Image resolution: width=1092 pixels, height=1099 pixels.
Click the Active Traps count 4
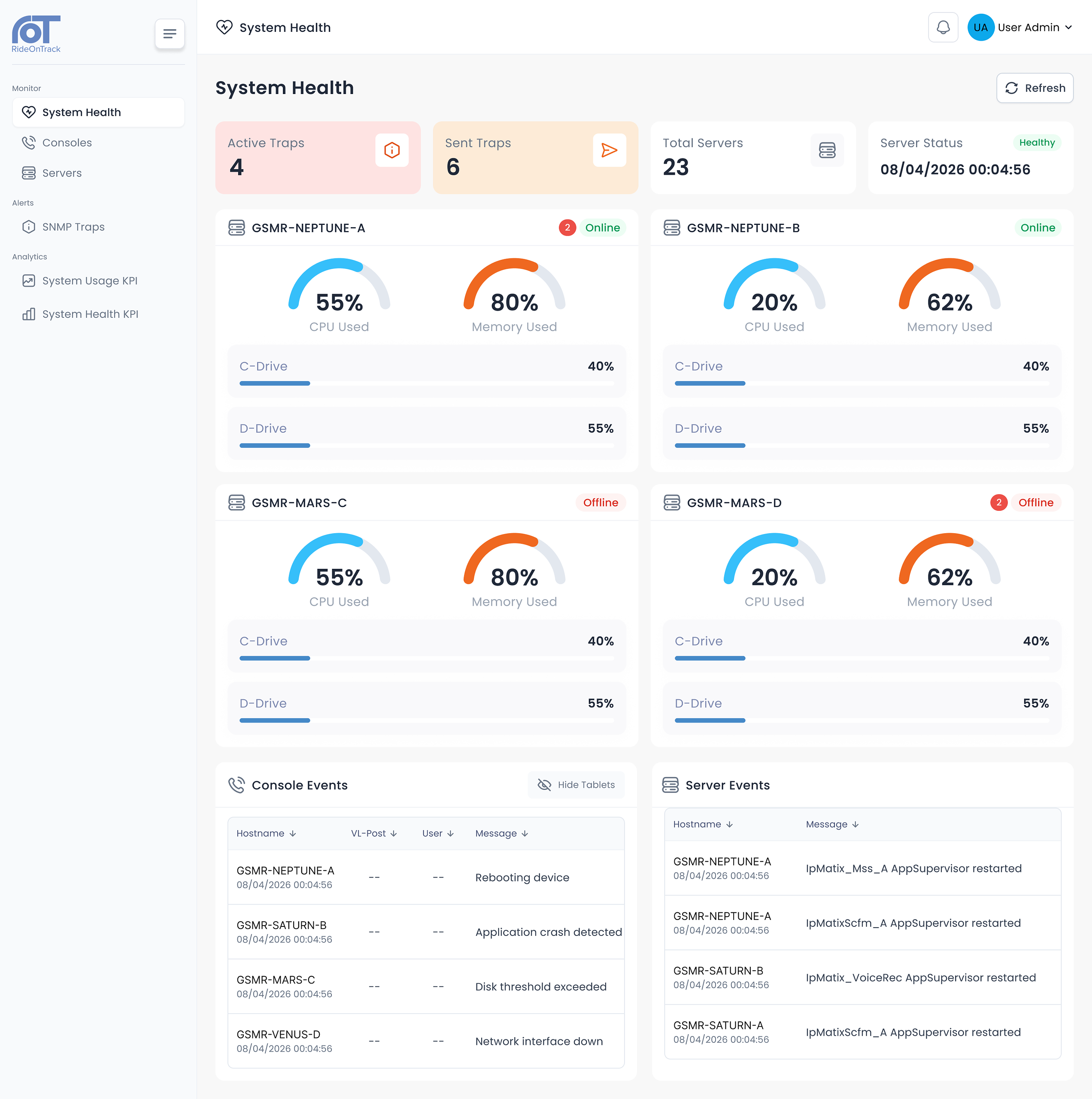(x=237, y=167)
